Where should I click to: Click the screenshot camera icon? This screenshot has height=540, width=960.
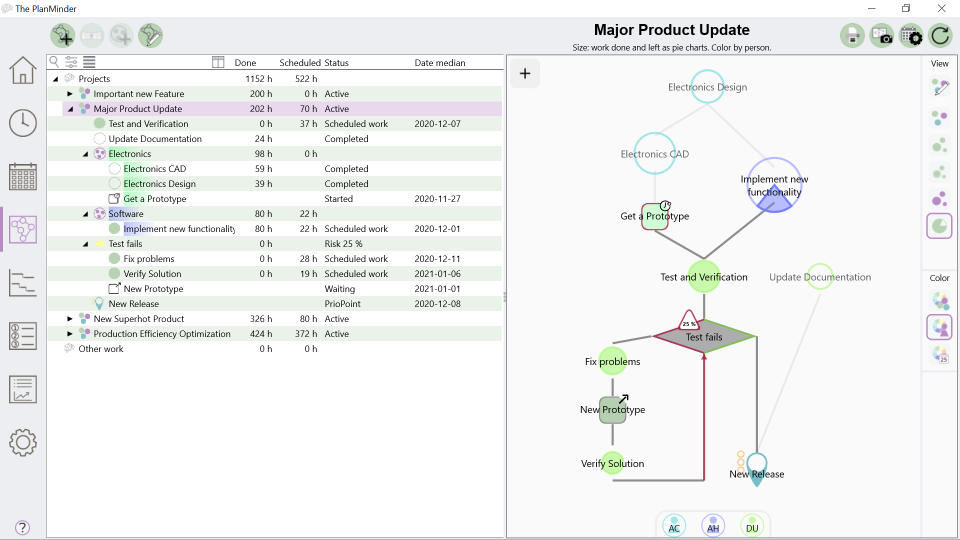coord(882,36)
